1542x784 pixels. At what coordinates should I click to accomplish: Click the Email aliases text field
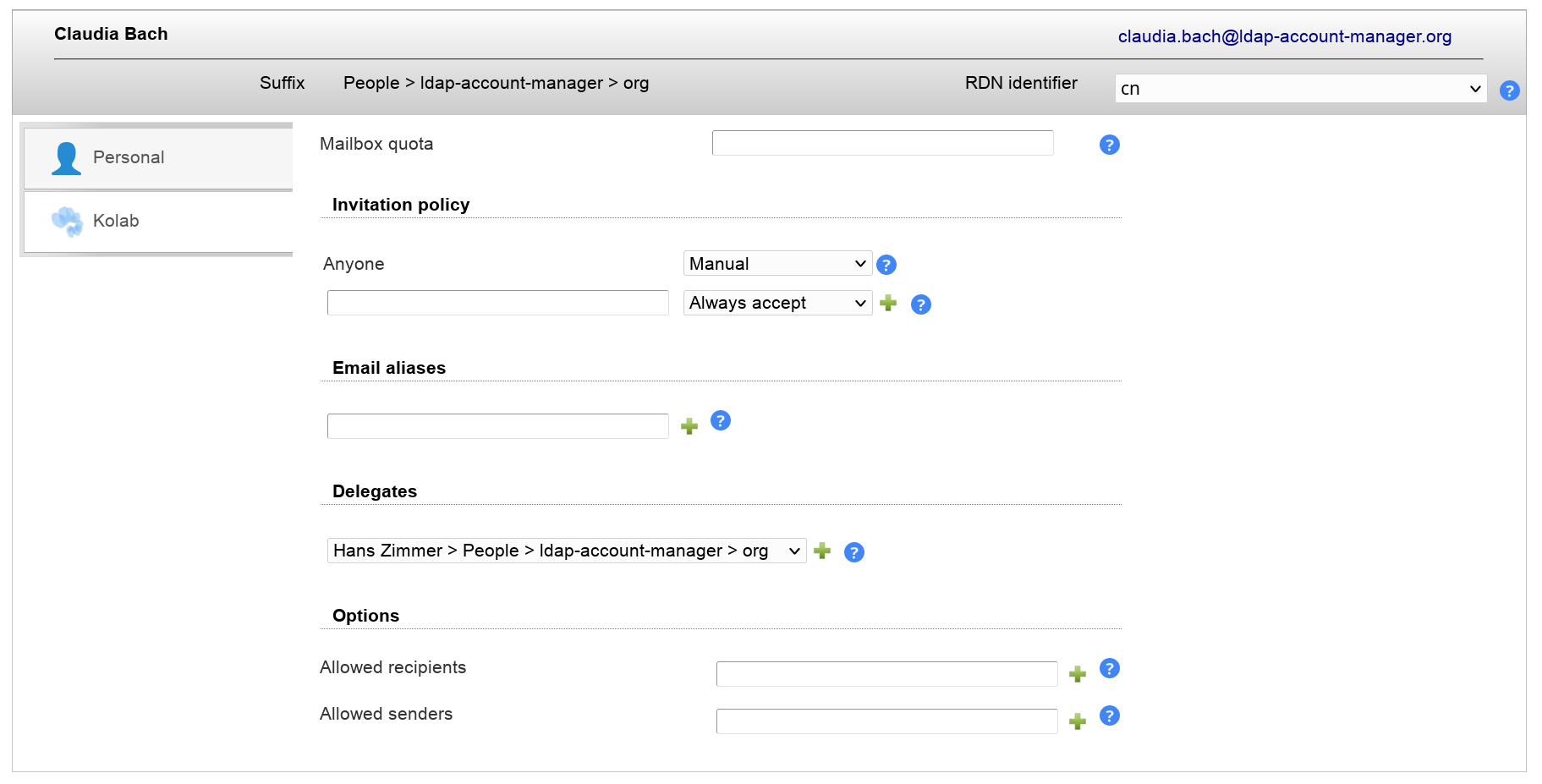tap(497, 426)
